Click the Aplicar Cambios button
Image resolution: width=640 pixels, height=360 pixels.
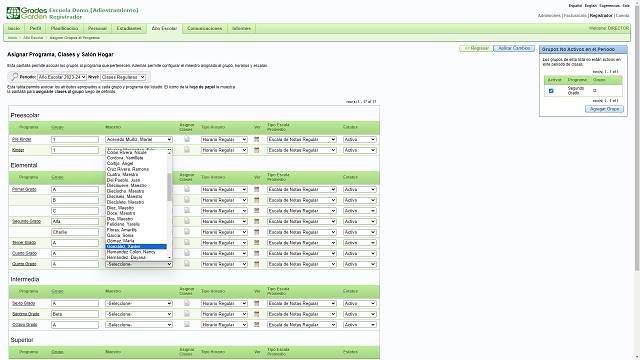[514, 48]
